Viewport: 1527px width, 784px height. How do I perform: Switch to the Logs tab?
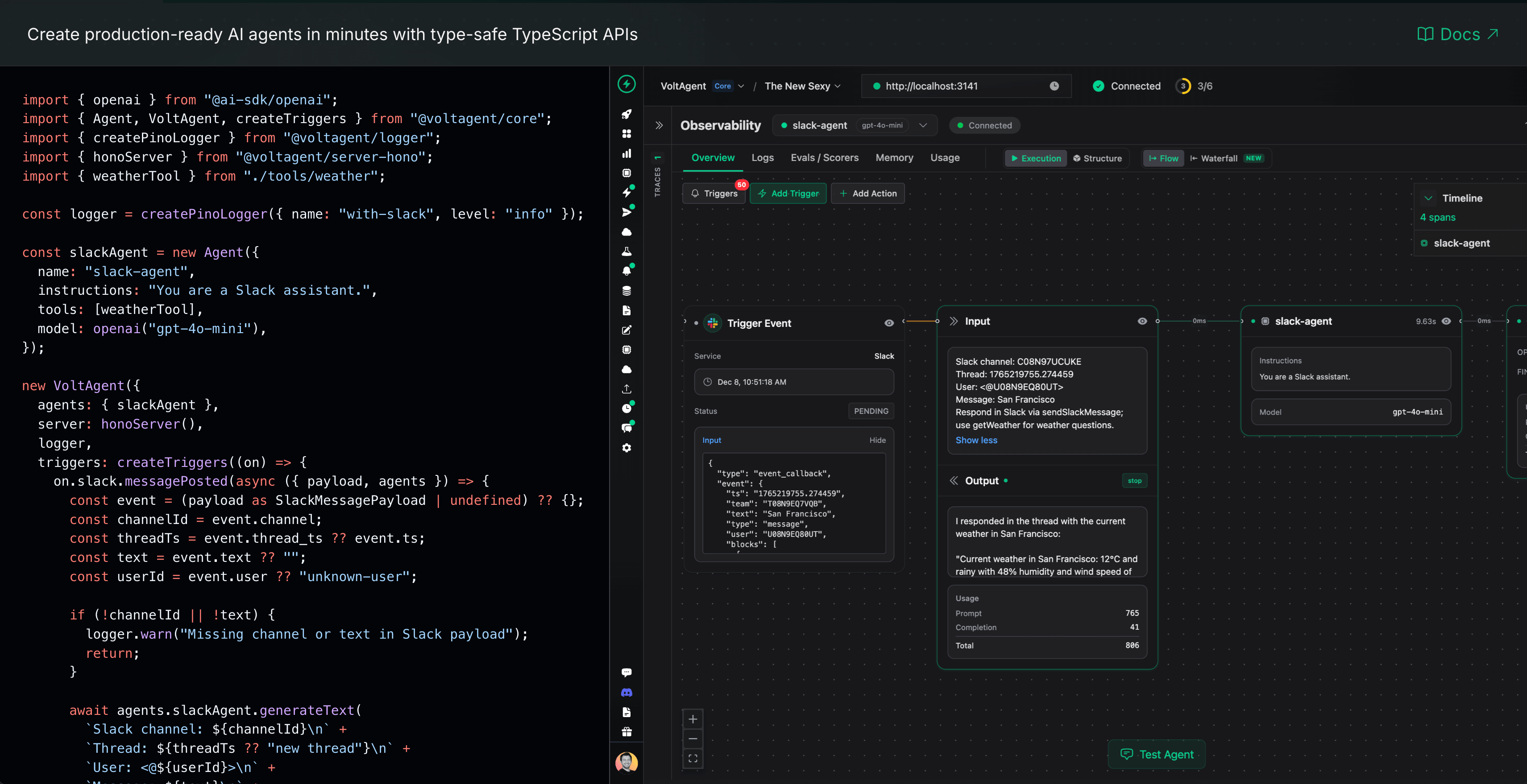[x=762, y=157]
